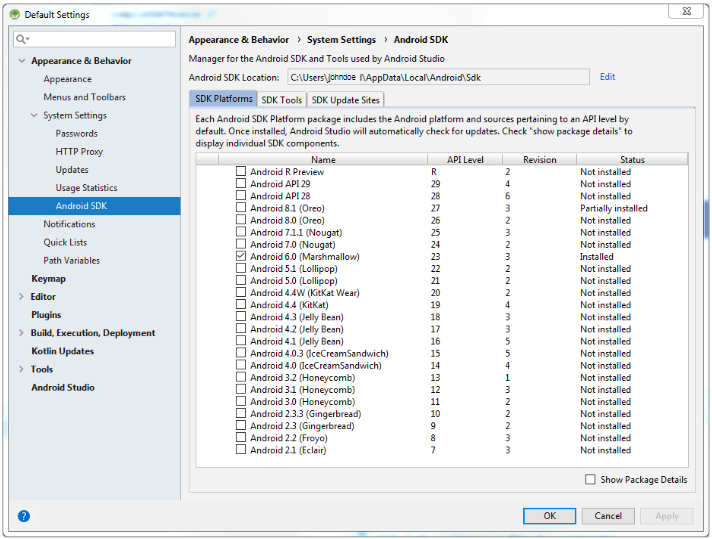The image size is (712, 539).
Task: Check the Android 7.0 (Nougat) checkbox
Action: point(241,244)
